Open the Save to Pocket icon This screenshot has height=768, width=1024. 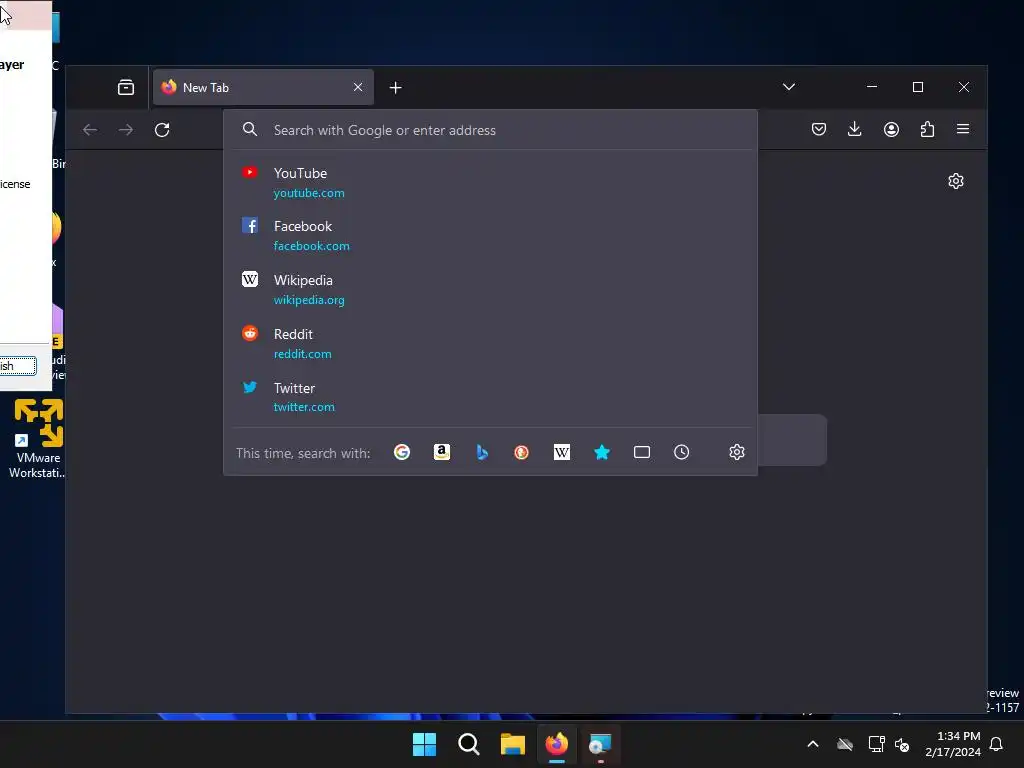pyautogui.click(x=819, y=129)
